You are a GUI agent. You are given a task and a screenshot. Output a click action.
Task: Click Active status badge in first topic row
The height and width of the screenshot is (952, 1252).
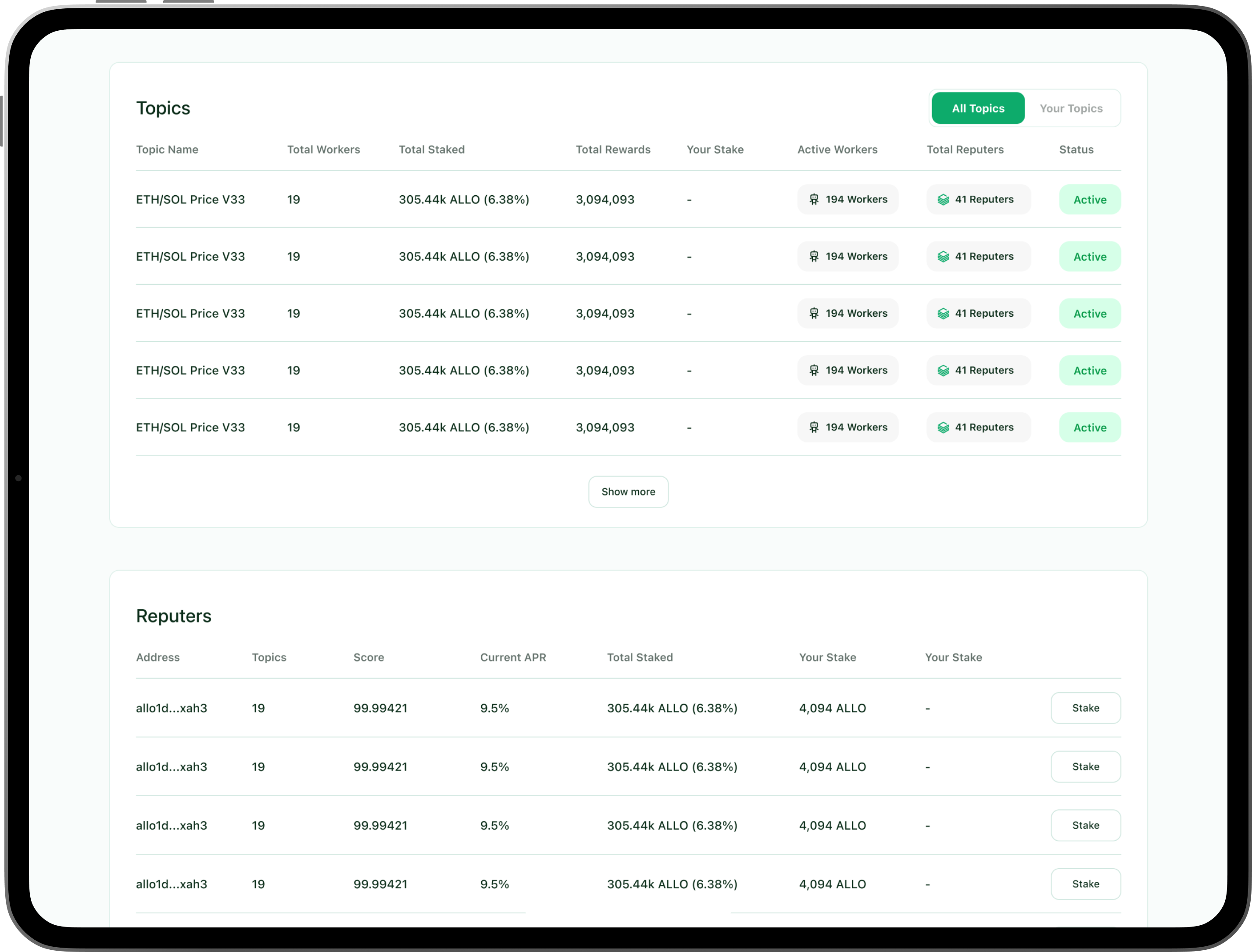coord(1089,200)
